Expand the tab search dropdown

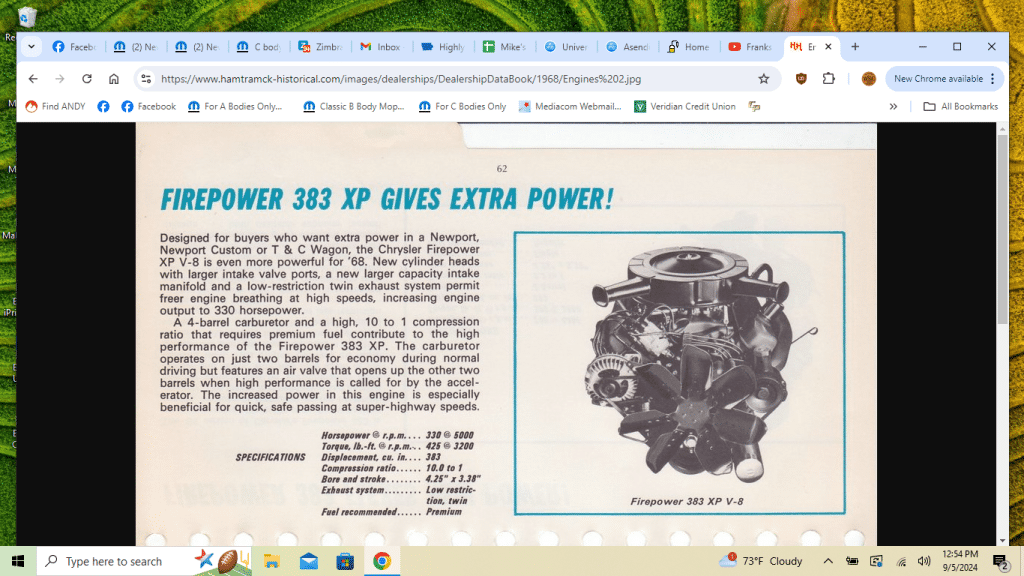[x=31, y=47]
